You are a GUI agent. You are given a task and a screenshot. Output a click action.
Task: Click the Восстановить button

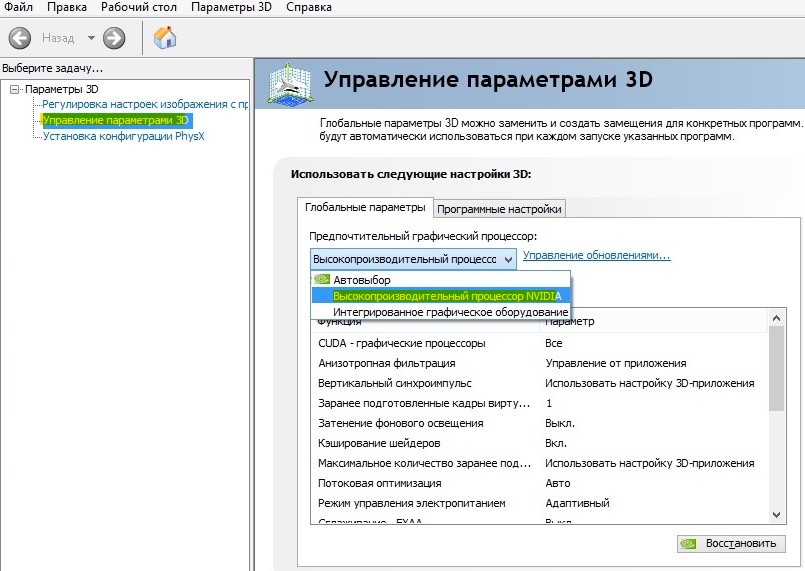(x=731, y=544)
